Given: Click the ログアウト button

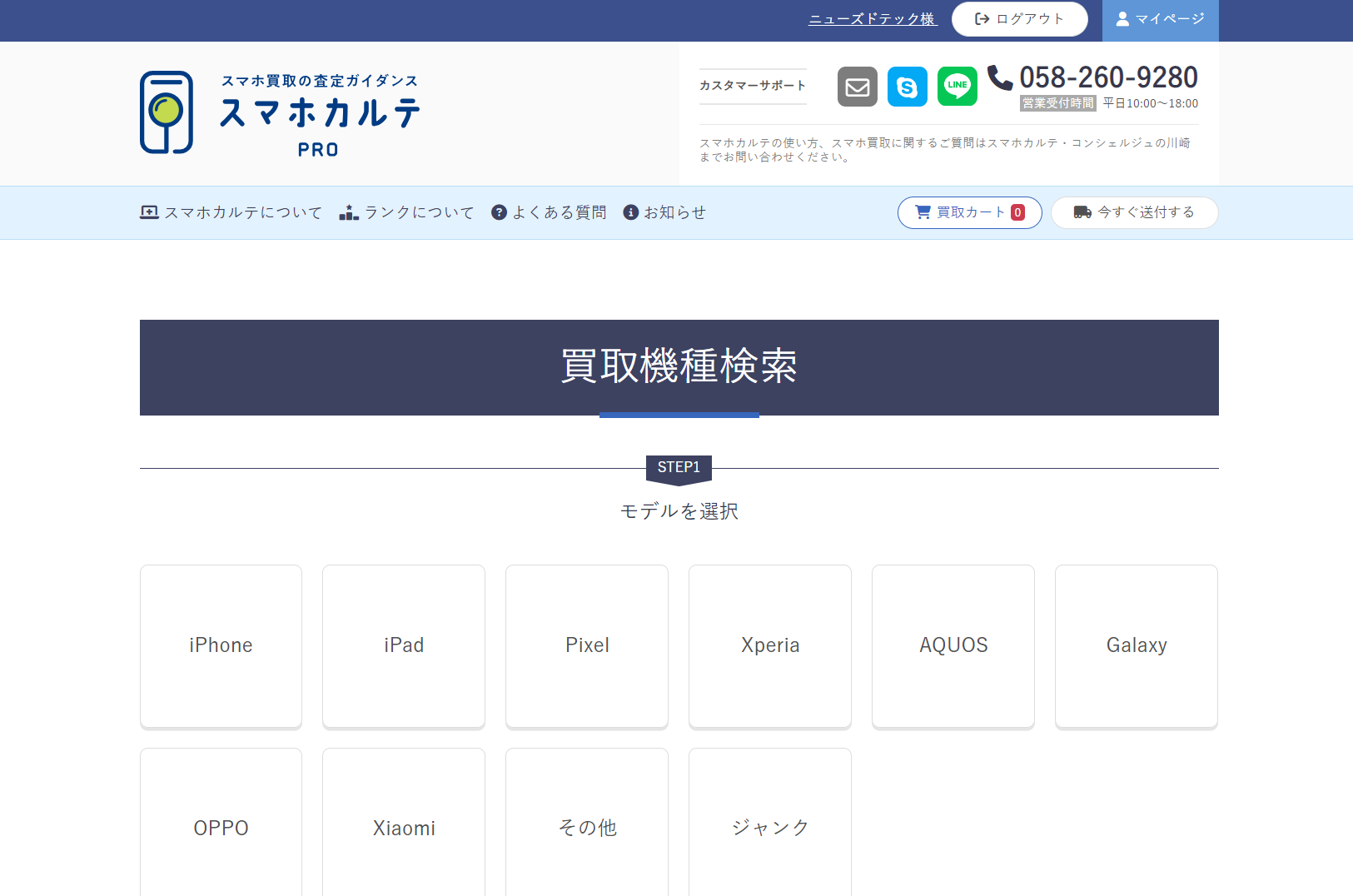Looking at the screenshot, I should click(x=1020, y=19).
